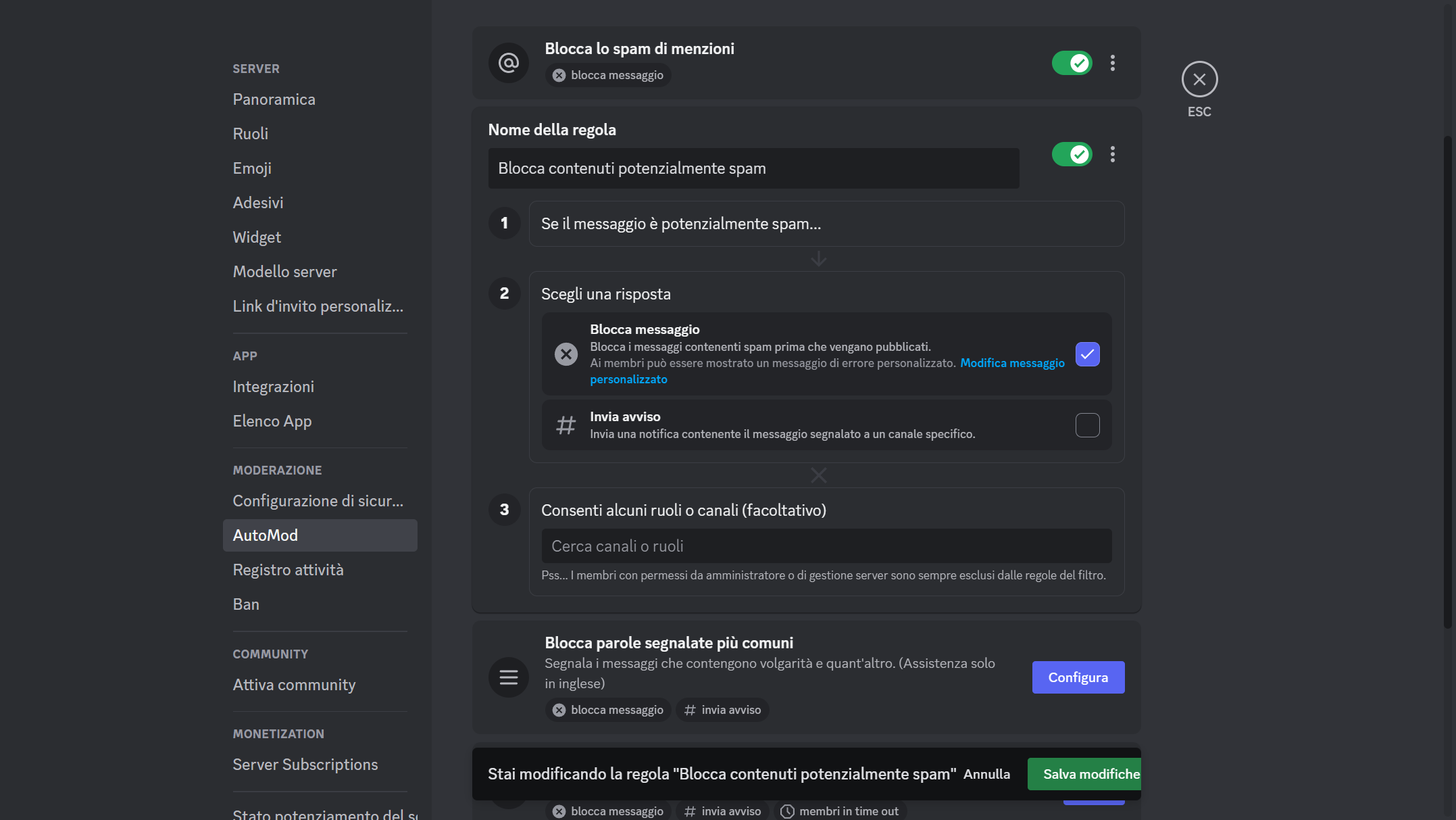Click the X icon inside the blocca messaggio tag

(x=558, y=75)
